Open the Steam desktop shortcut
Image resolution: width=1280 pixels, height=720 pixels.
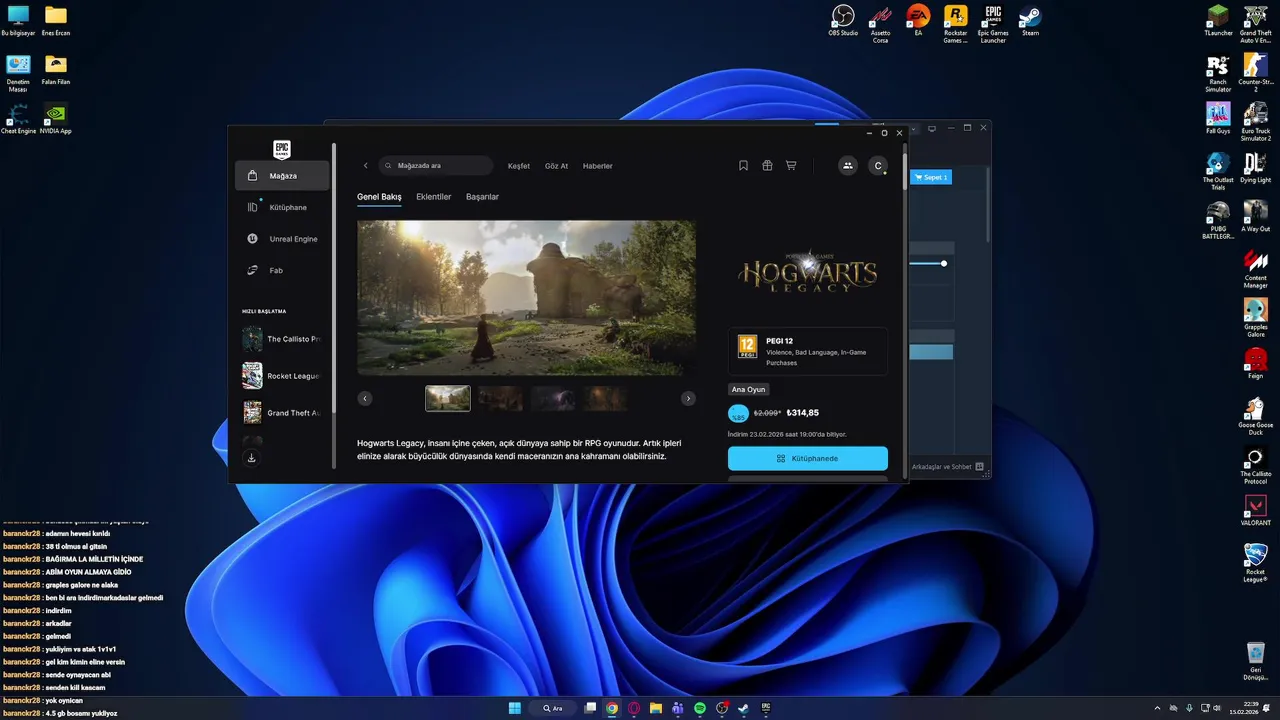pos(1030,22)
